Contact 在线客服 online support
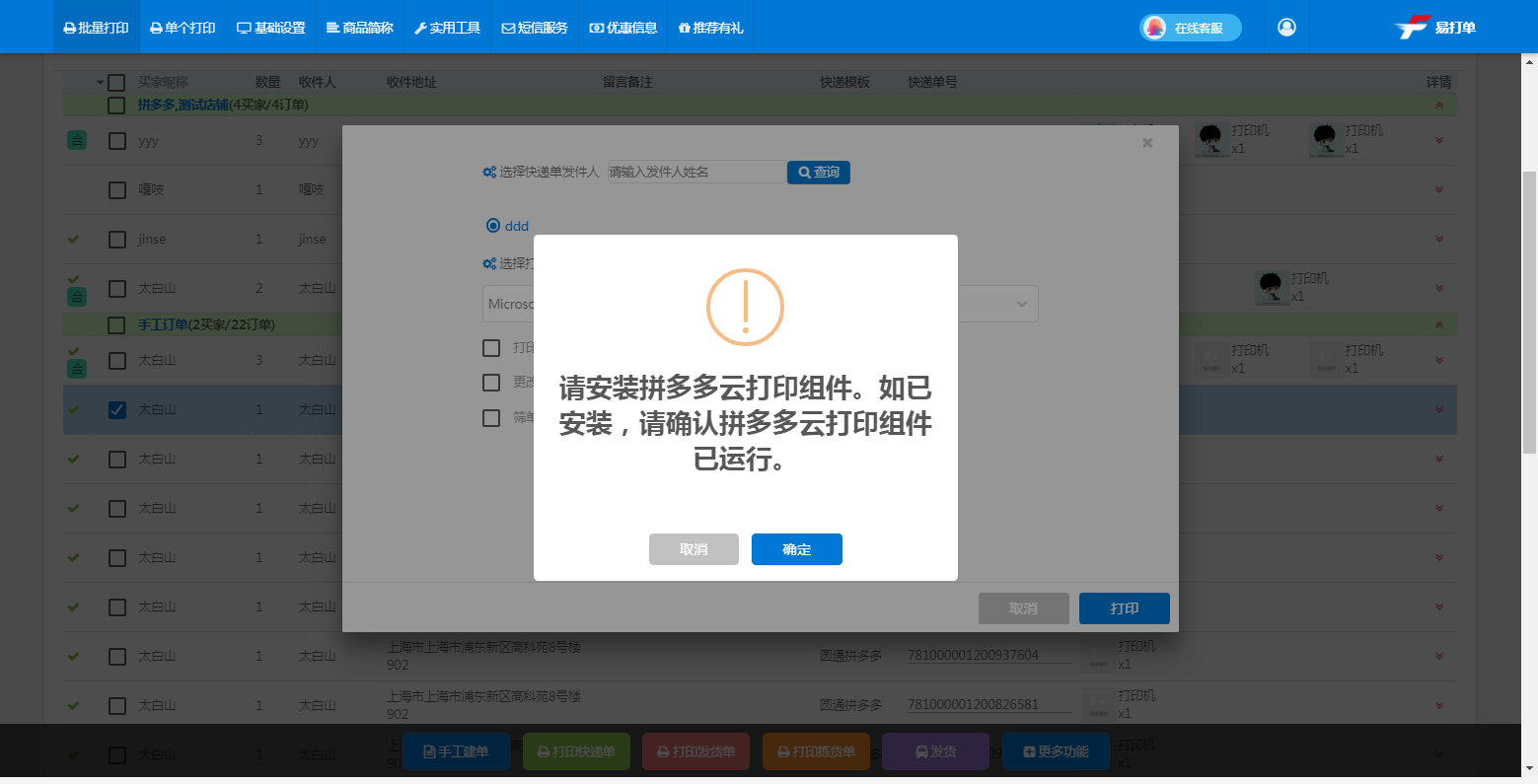 tap(1190, 28)
